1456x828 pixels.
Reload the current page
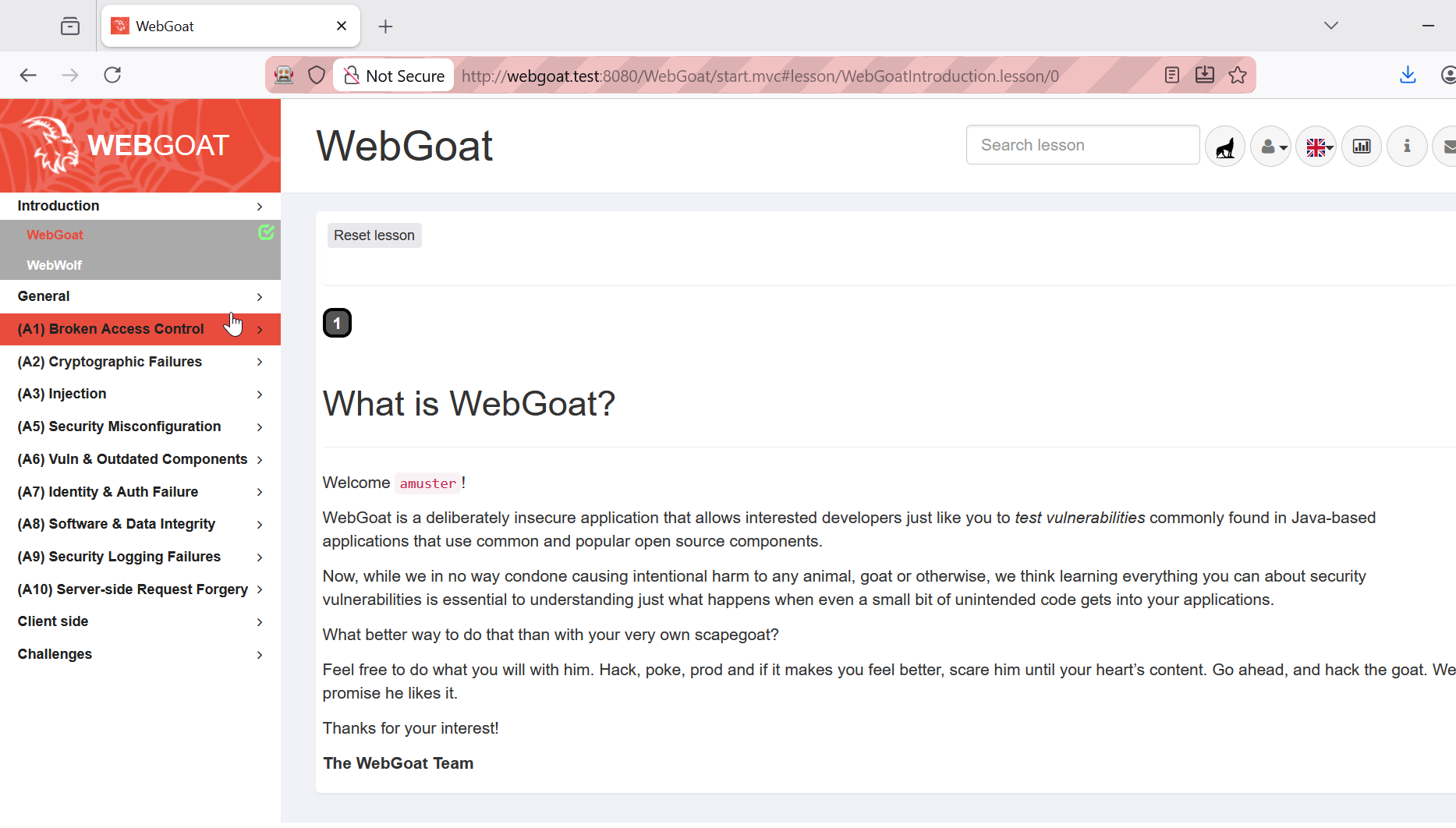click(x=113, y=75)
